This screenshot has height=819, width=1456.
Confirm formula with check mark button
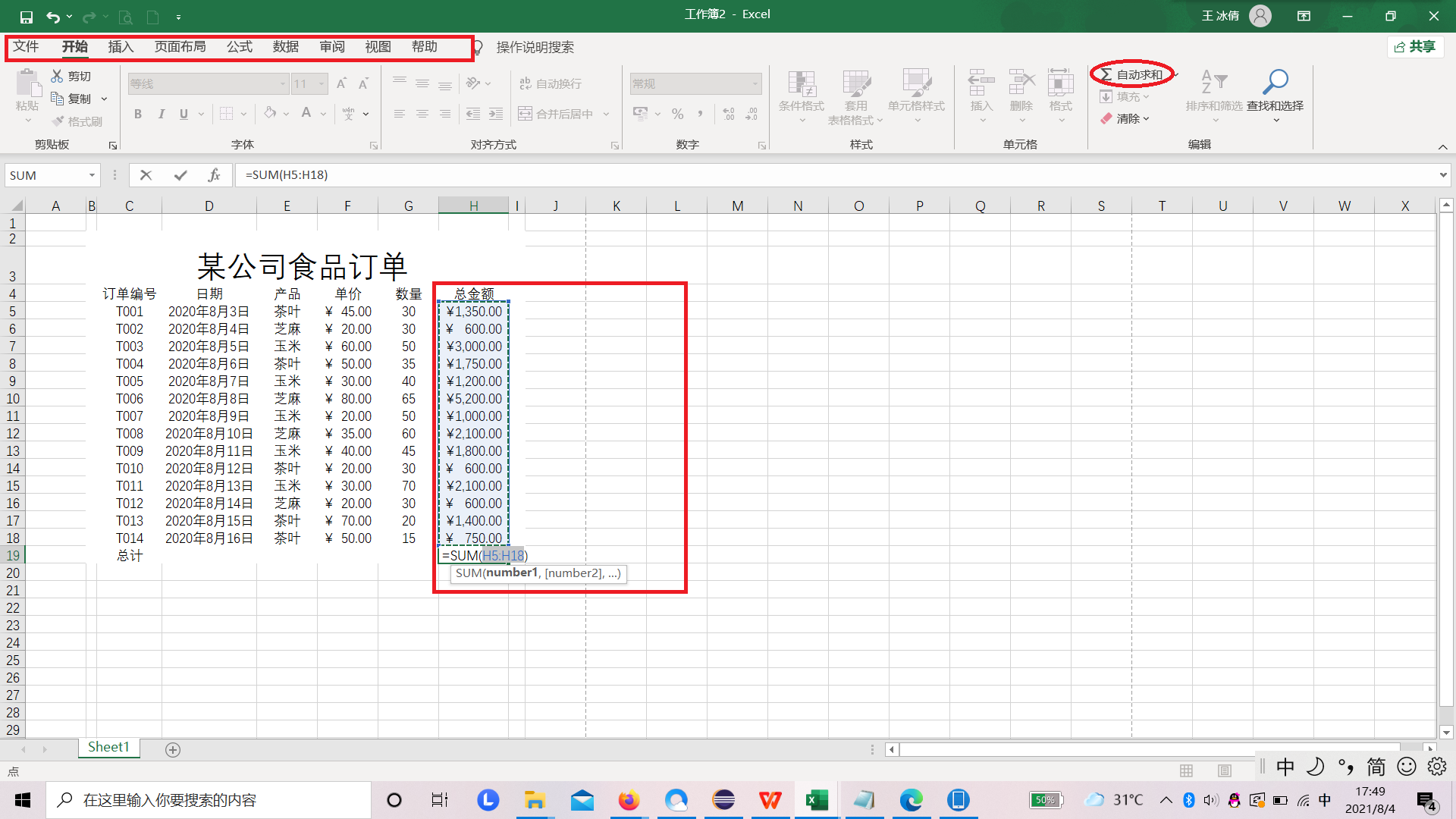(180, 175)
